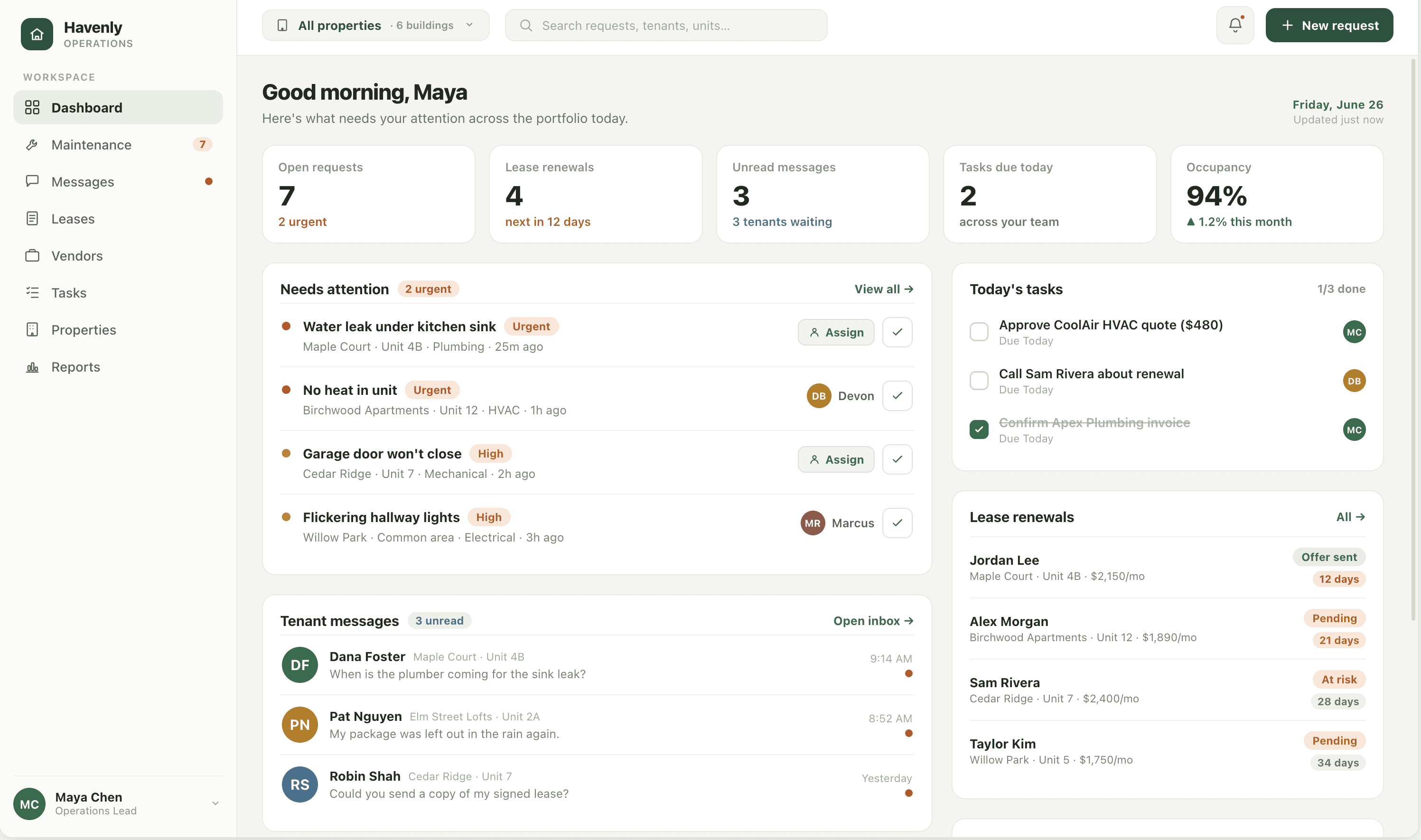
Task: Click MC avatar on Approve CoolAir HVAC task
Action: click(1354, 332)
